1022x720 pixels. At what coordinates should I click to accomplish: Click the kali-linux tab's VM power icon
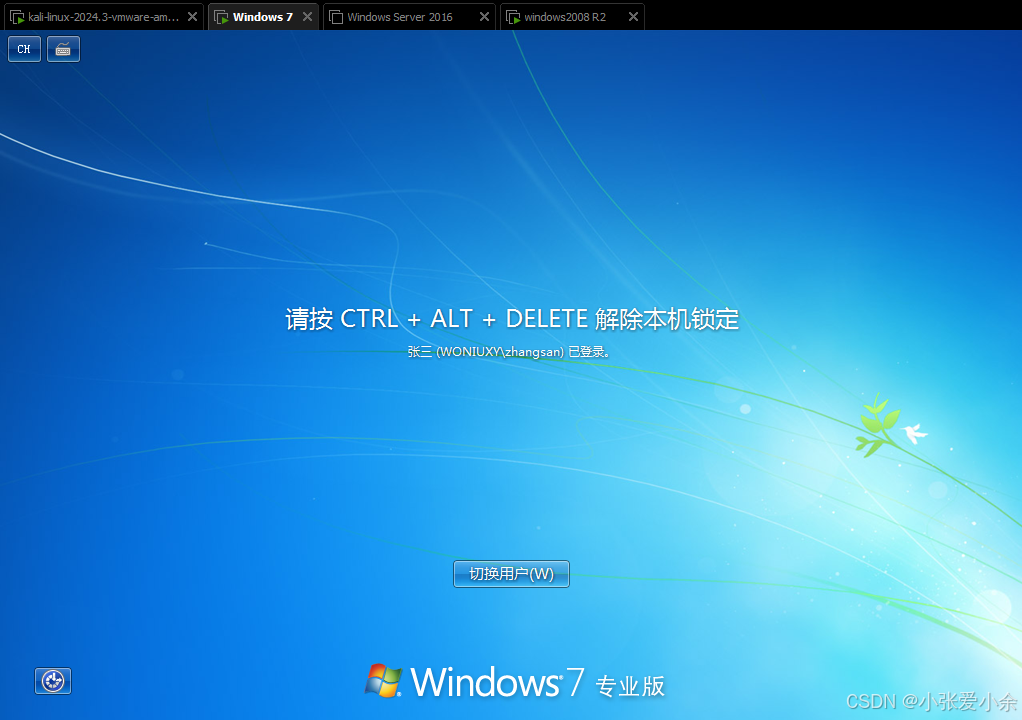click(18, 17)
